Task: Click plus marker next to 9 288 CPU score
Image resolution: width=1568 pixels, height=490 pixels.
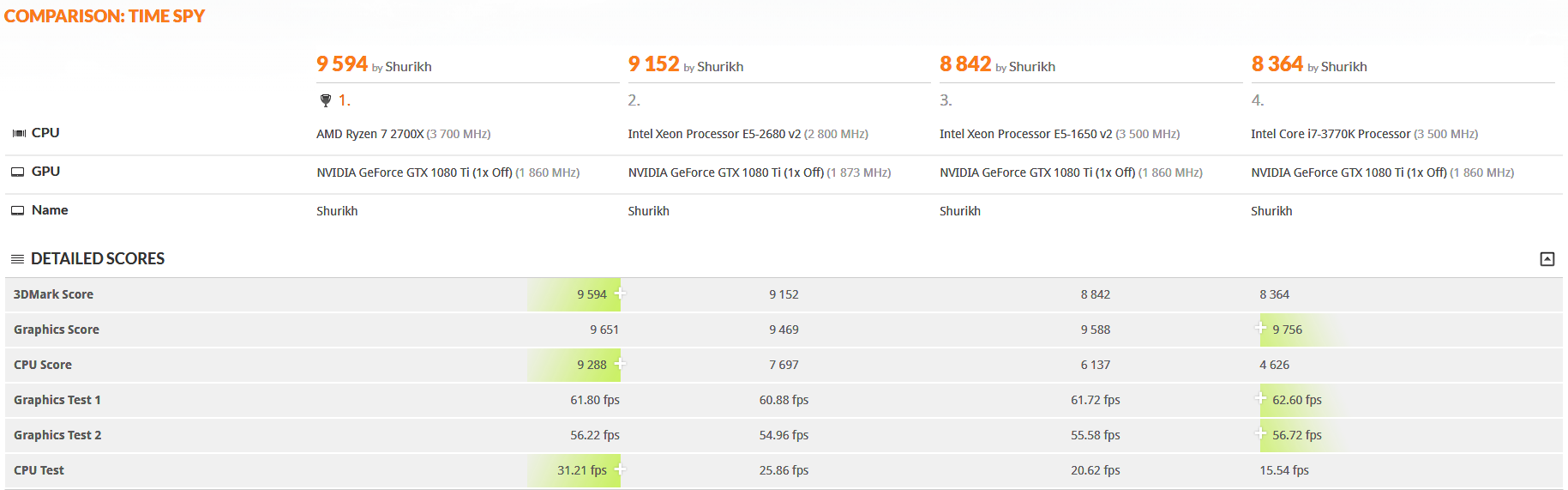Action: [619, 364]
